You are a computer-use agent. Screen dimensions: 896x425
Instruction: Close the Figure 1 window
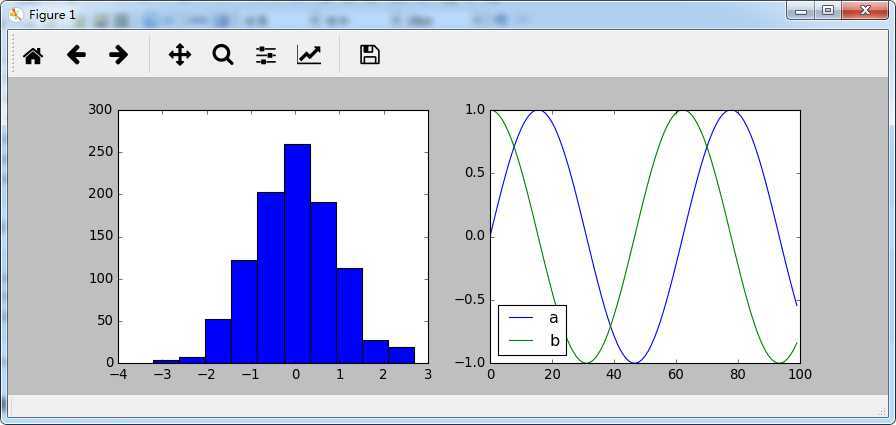click(x=866, y=11)
